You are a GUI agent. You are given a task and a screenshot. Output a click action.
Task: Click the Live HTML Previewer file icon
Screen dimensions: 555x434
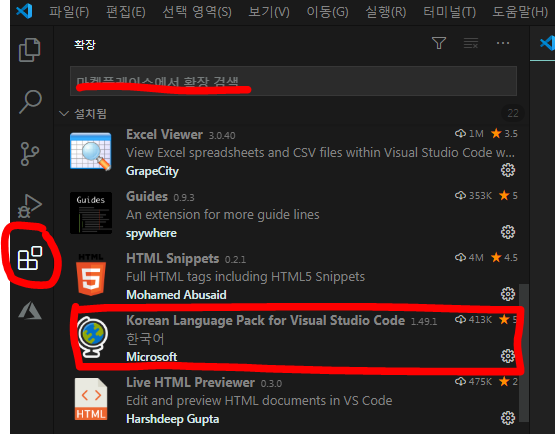point(91,399)
